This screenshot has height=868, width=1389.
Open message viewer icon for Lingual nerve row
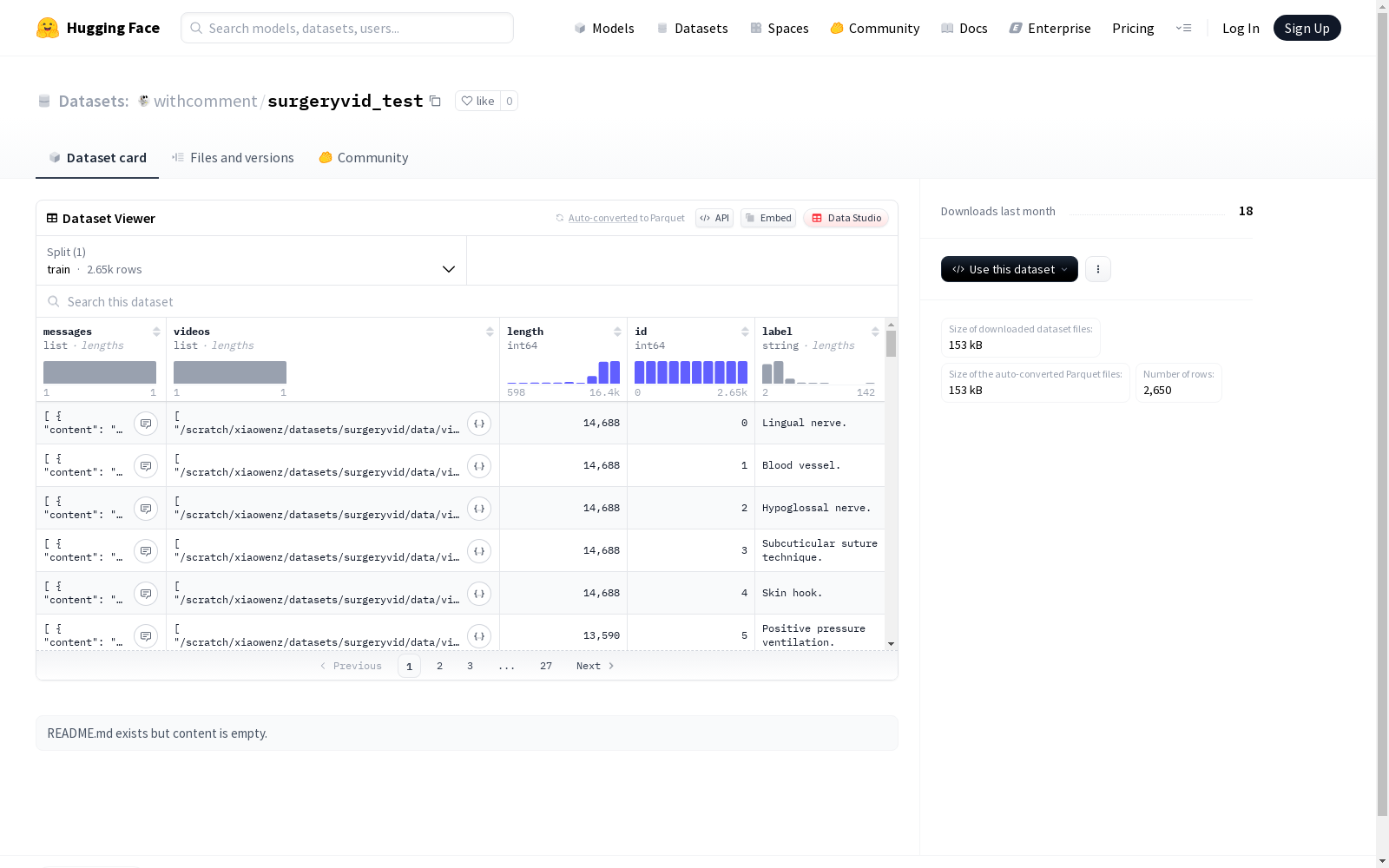click(146, 424)
